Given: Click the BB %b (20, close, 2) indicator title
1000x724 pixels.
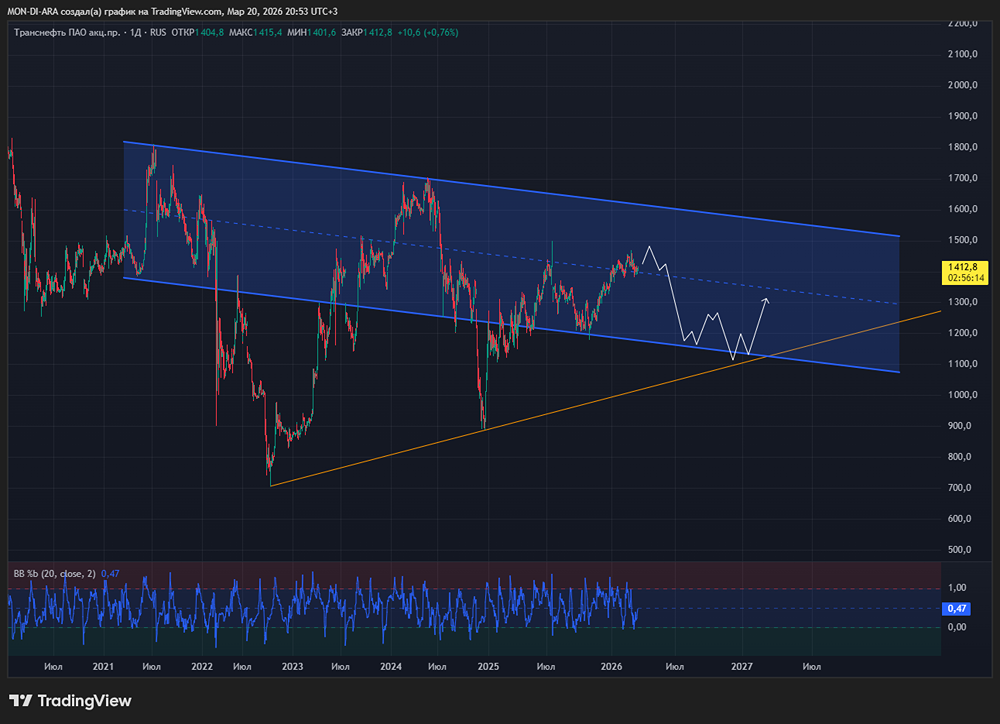Looking at the screenshot, I should (x=55, y=573).
